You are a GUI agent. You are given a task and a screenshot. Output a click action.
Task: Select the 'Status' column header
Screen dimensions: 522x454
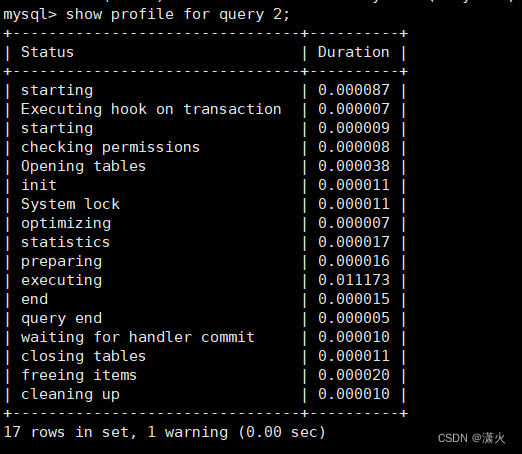pyautogui.click(x=47, y=52)
